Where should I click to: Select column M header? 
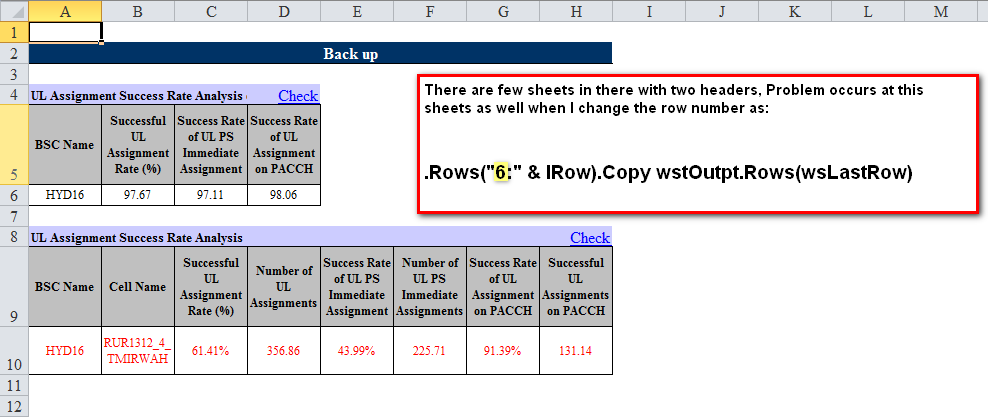coord(941,11)
